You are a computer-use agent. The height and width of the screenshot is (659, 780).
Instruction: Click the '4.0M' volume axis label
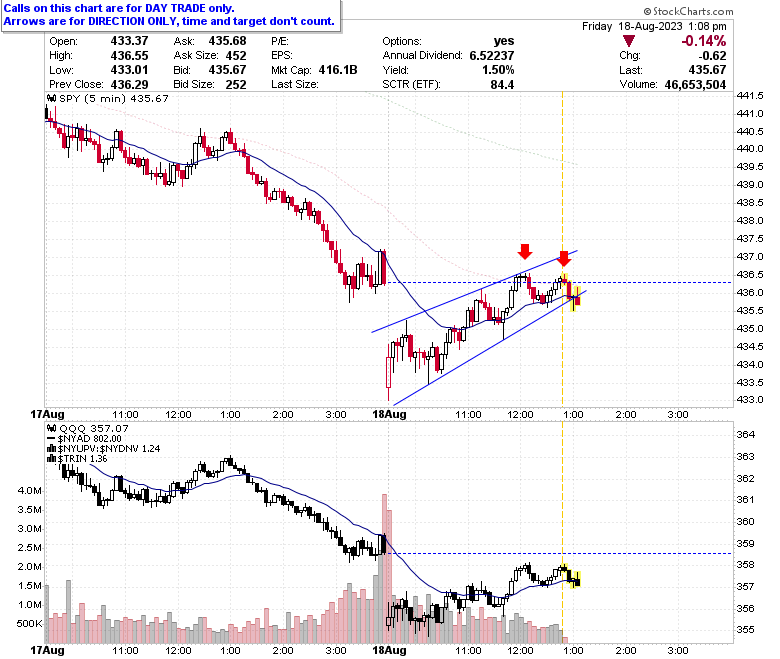click(x=29, y=490)
